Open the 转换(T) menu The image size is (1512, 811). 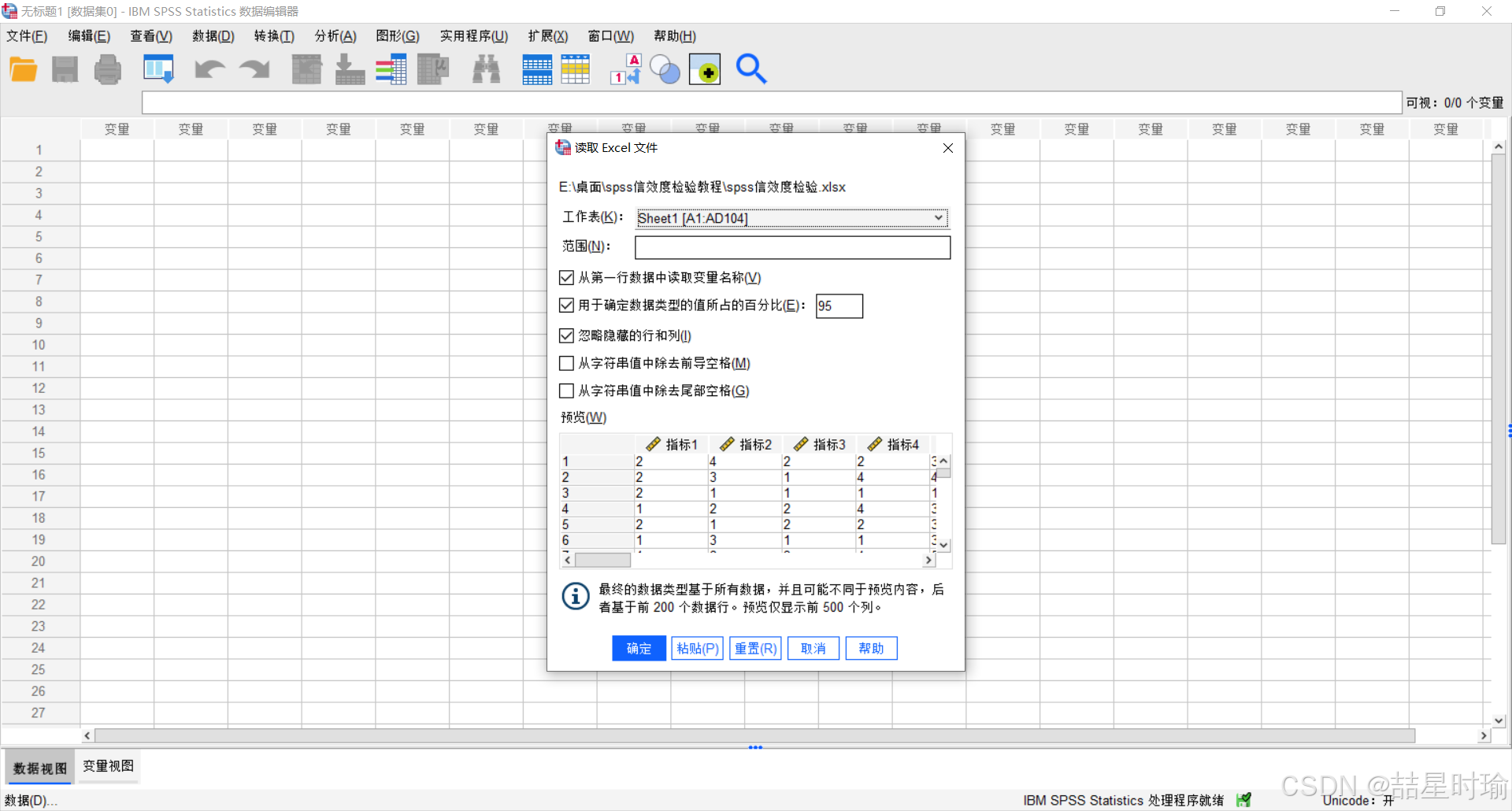(x=274, y=36)
